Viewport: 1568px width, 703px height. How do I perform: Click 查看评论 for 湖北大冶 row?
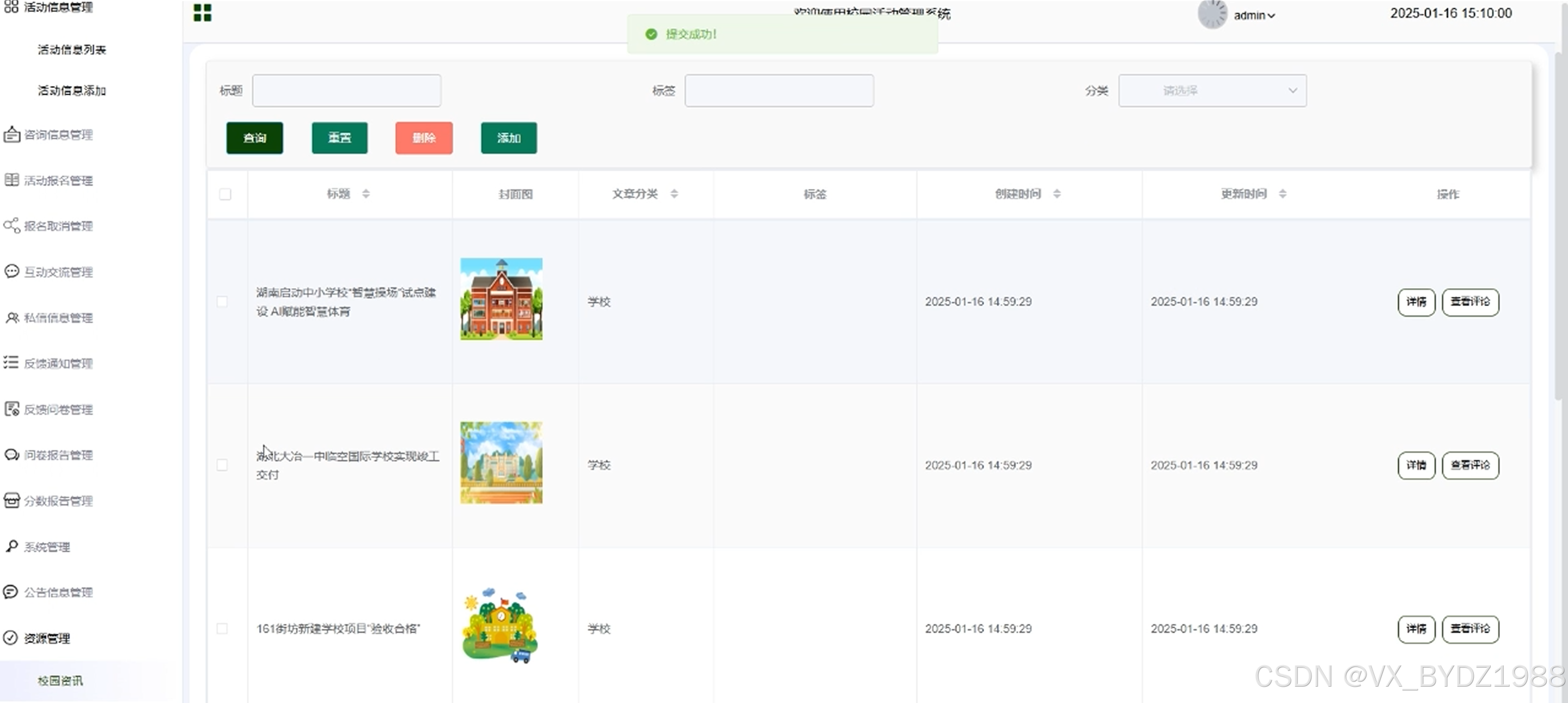(1470, 466)
